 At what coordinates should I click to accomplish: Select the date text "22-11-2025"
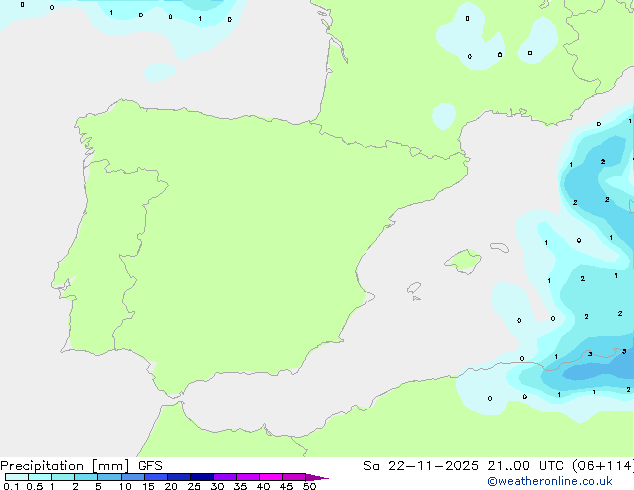pyautogui.click(x=433, y=466)
